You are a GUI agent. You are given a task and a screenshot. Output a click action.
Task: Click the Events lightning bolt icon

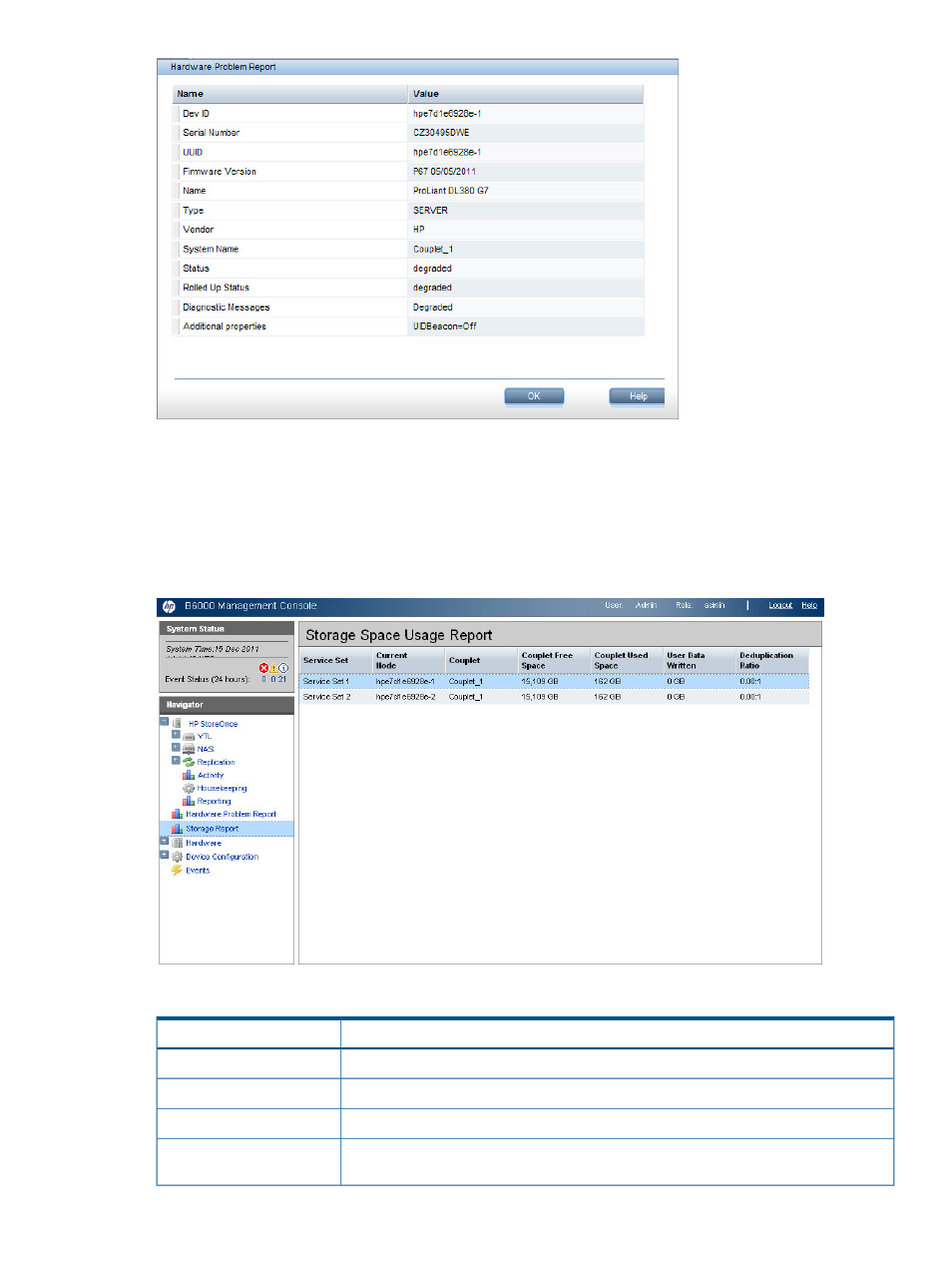[x=177, y=870]
